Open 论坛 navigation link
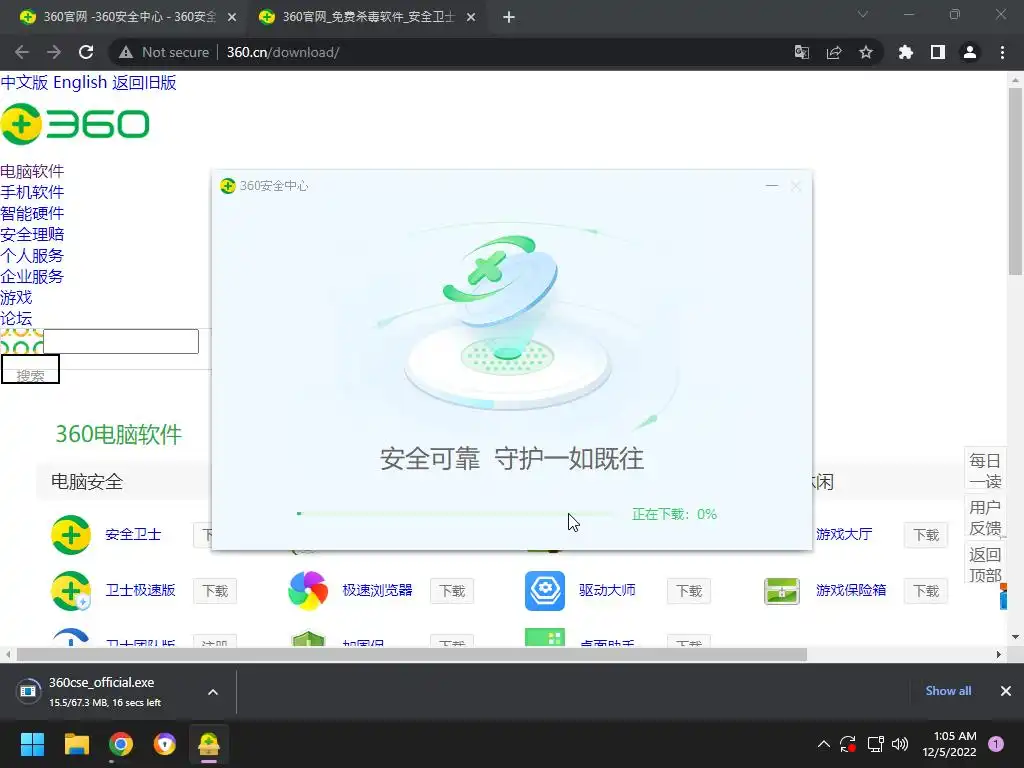 click(16, 319)
